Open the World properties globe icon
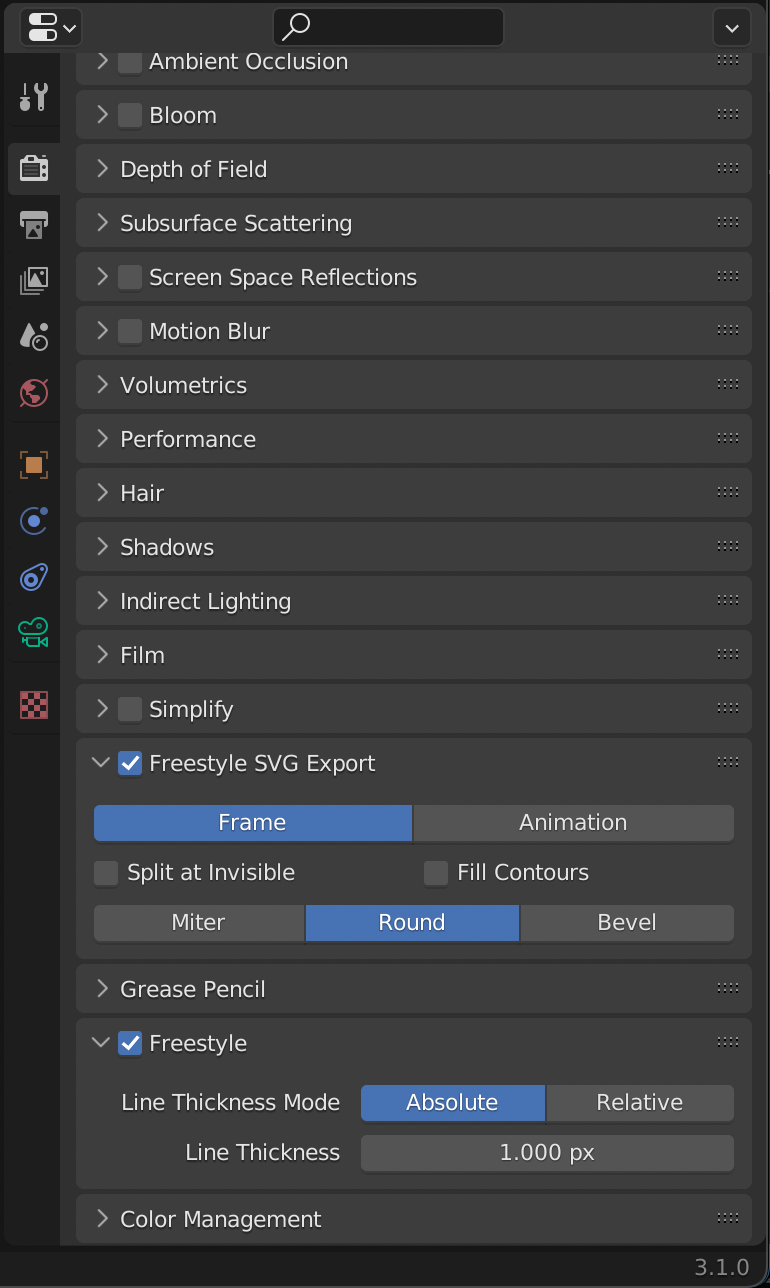 tap(34, 392)
